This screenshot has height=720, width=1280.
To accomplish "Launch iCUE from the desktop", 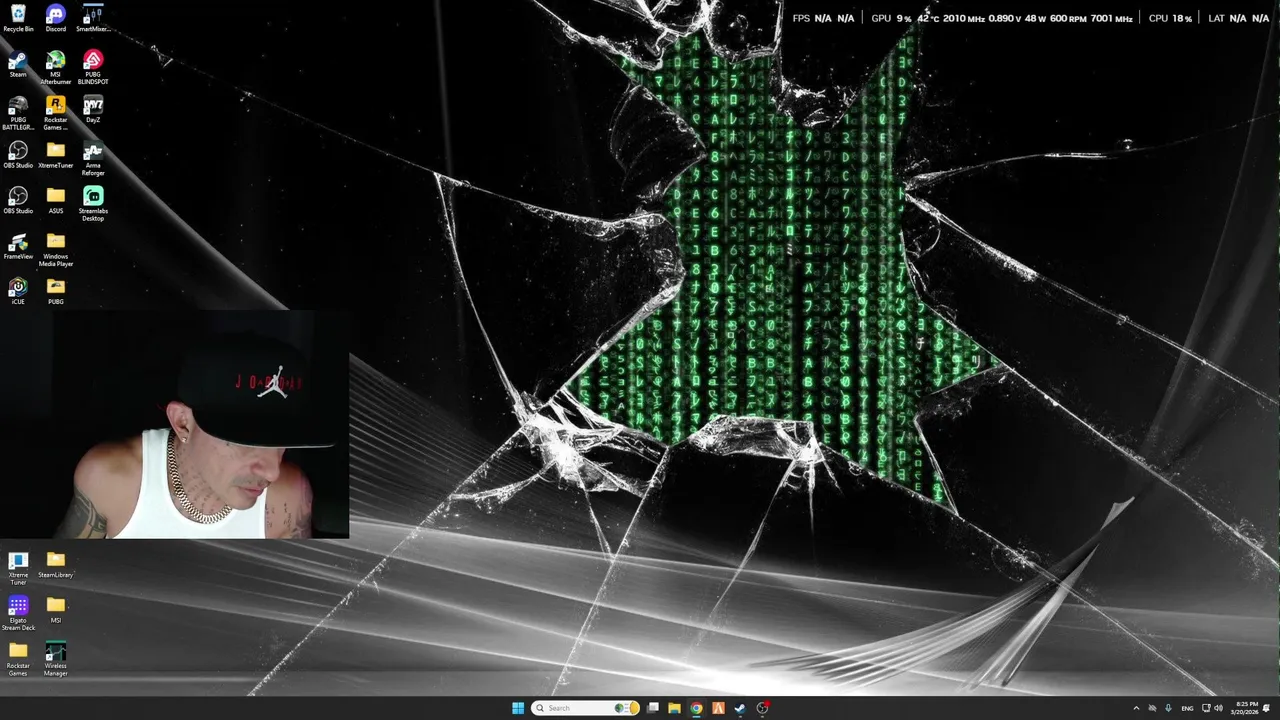I will [x=18, y=292].
